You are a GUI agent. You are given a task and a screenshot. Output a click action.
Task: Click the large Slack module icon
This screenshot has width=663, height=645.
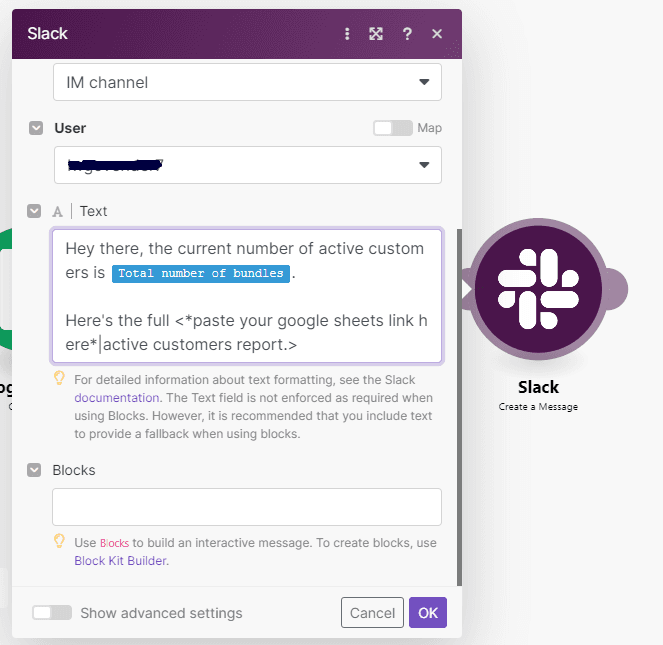[538, 289]
